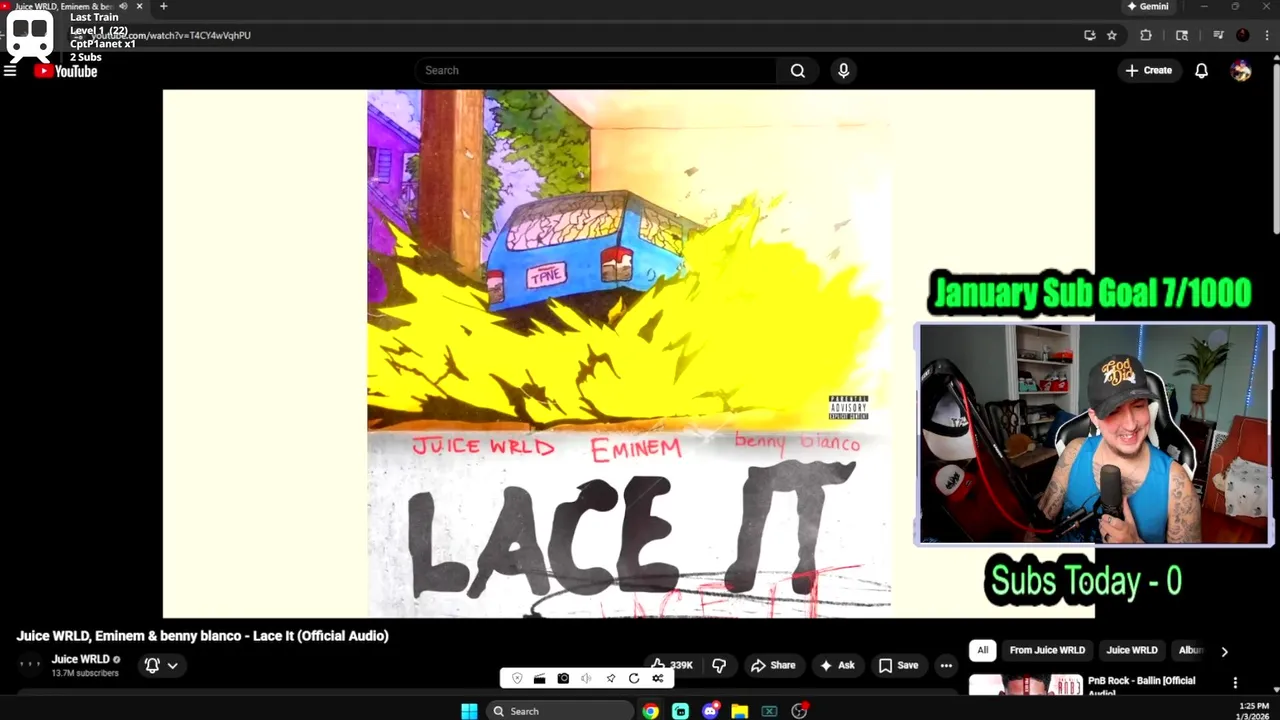
Task: Close the Juice WRLD browser tab
Action: (x=139, y=6)
